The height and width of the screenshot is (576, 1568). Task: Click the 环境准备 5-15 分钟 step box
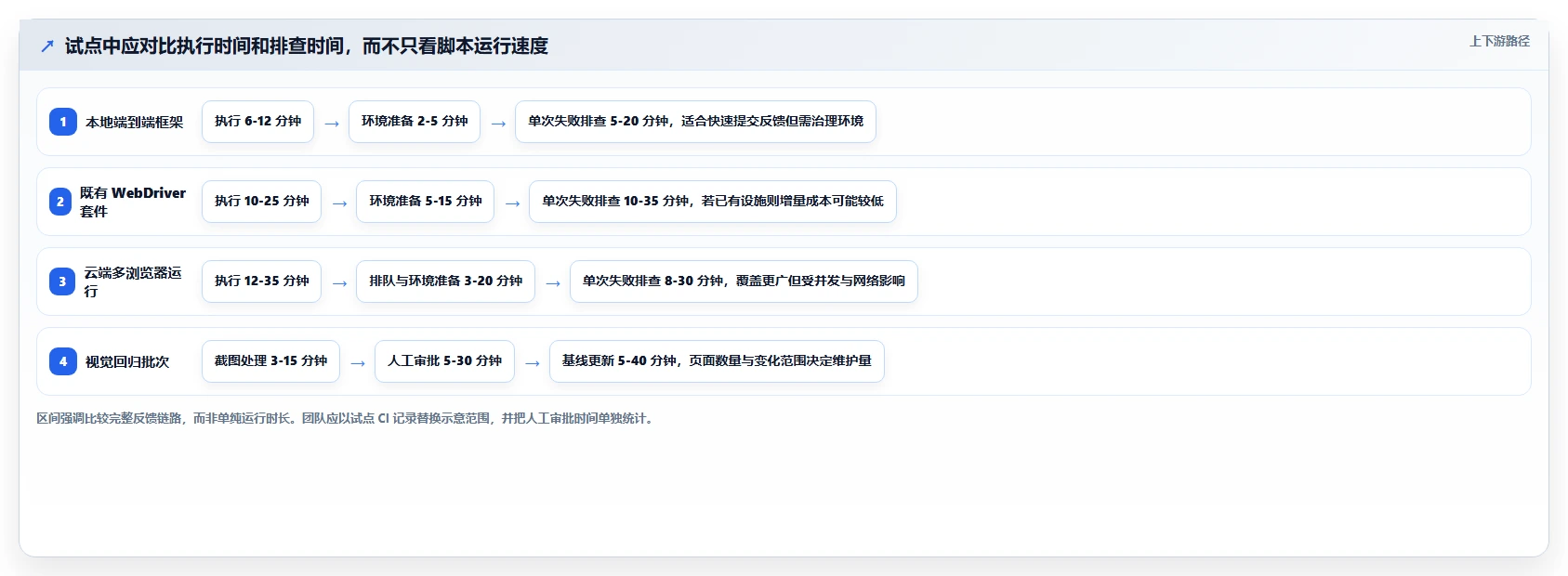(426, 202)
